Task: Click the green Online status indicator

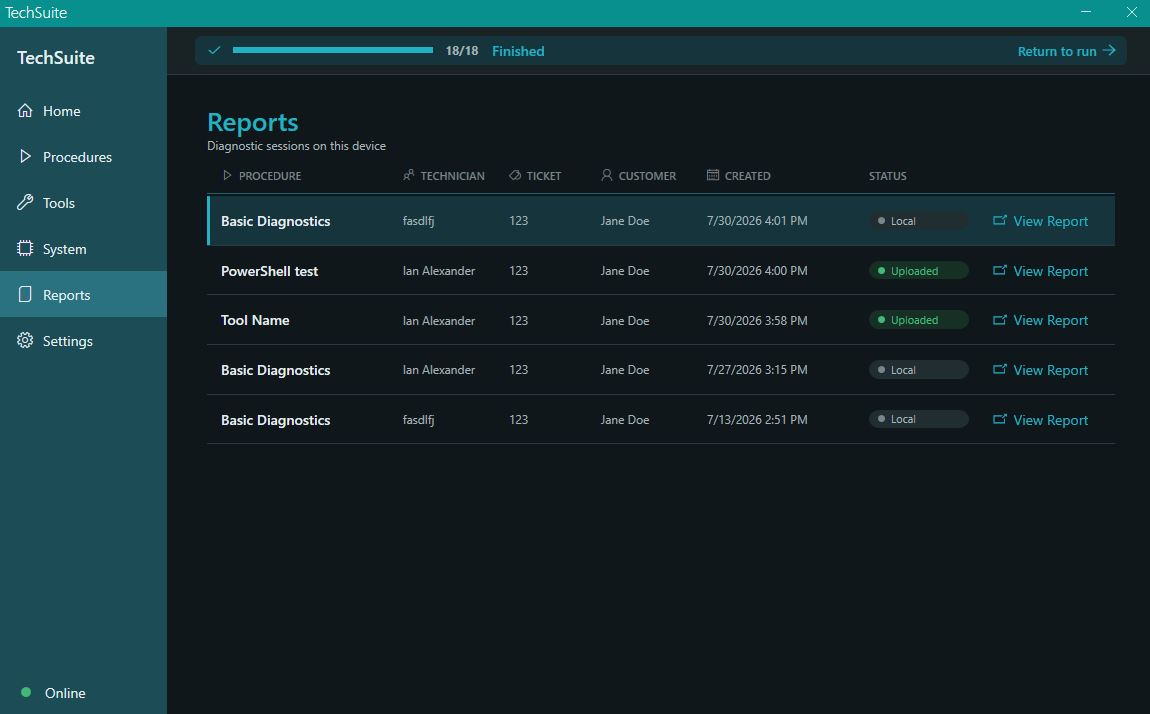Action: 26,692
